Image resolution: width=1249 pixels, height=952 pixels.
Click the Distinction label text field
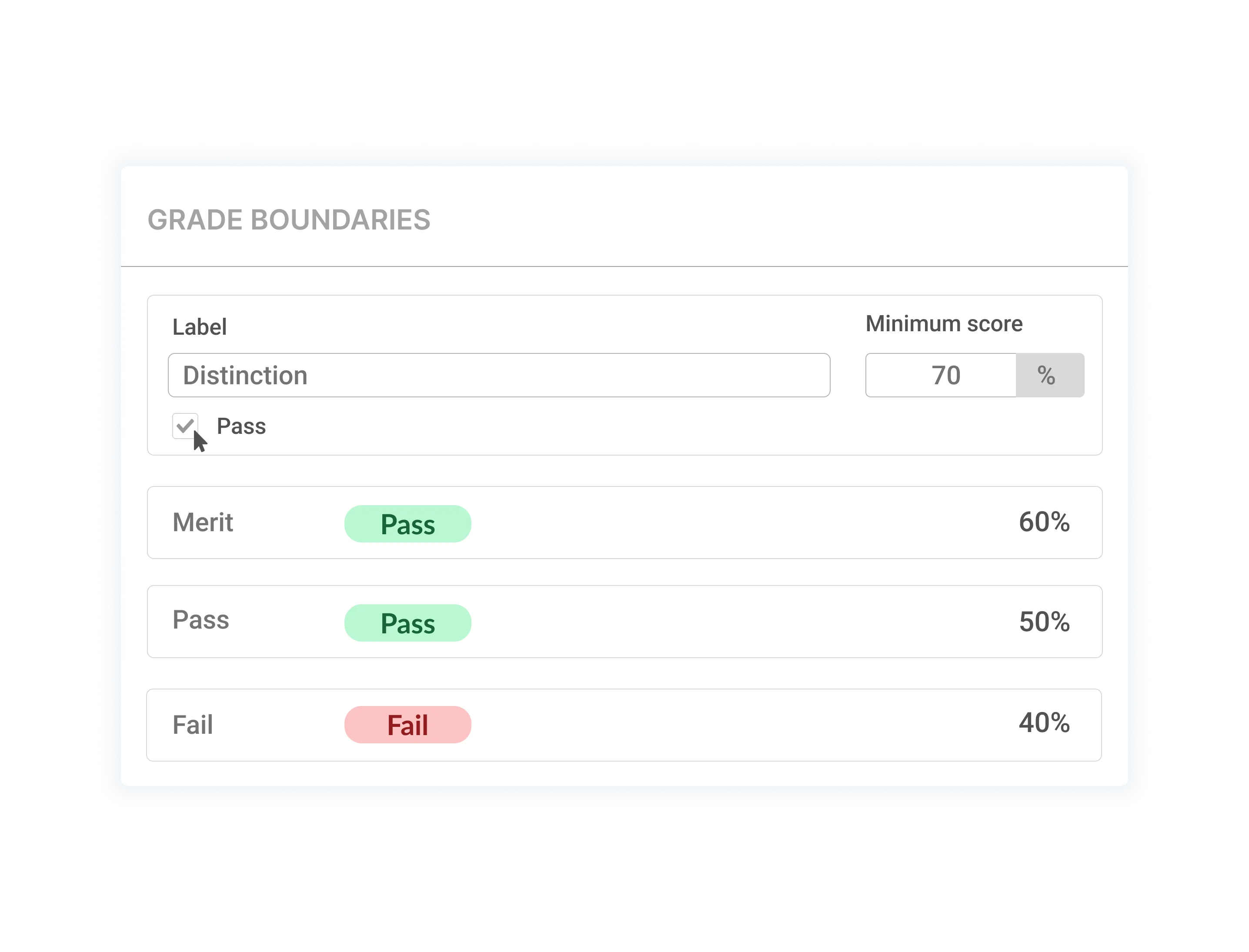pos(499,375)
